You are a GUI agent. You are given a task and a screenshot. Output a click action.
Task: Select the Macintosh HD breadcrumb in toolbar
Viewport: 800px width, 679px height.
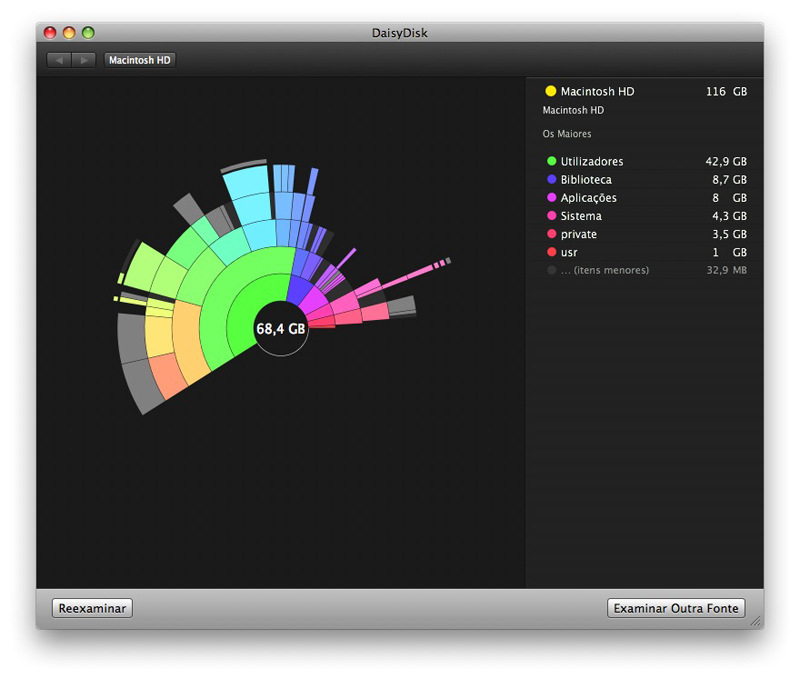pyautogui.click(x=140, y=60)
